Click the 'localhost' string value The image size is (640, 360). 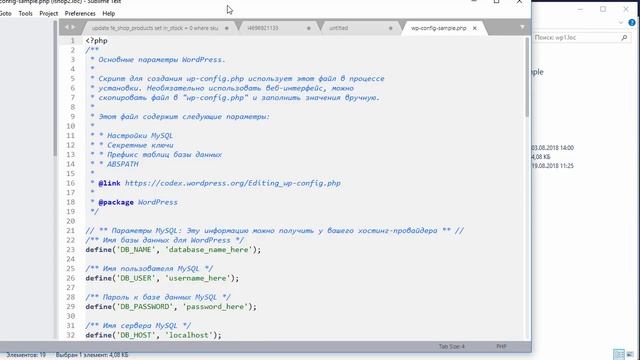pyautogui.click(x=189, y=335)
